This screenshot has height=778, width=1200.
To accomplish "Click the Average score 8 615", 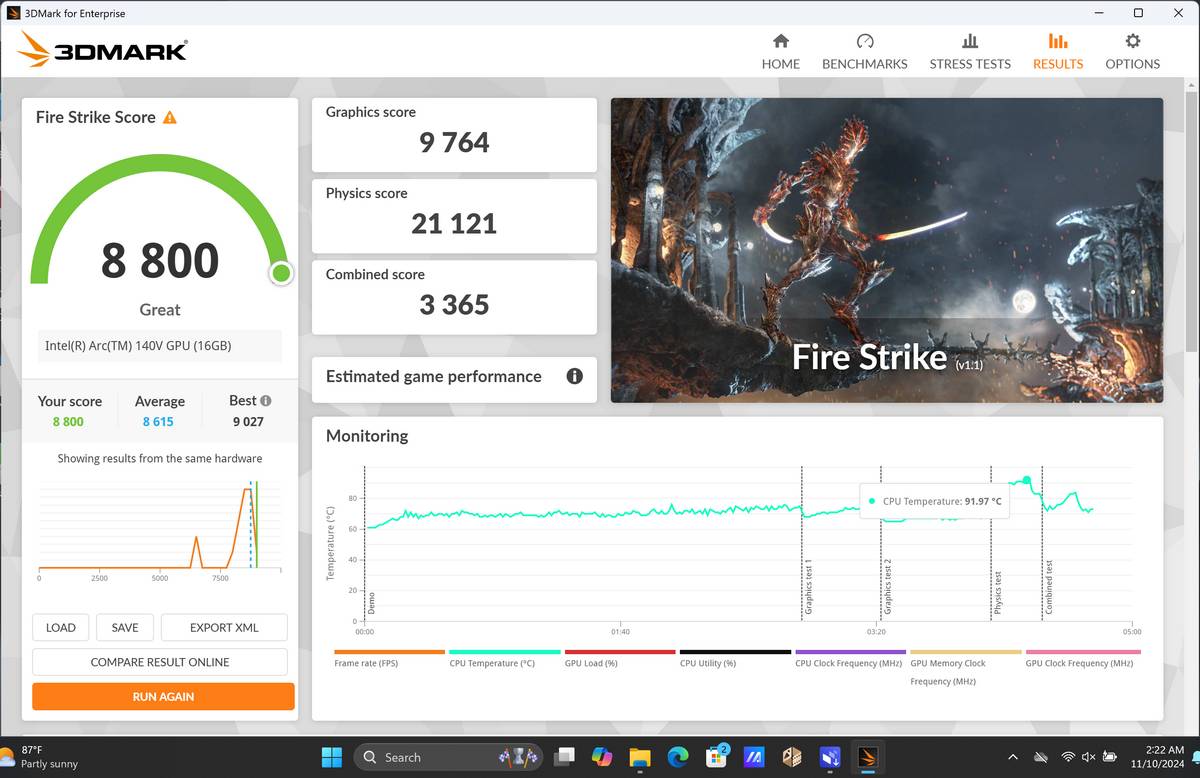I will pos(158,421).
